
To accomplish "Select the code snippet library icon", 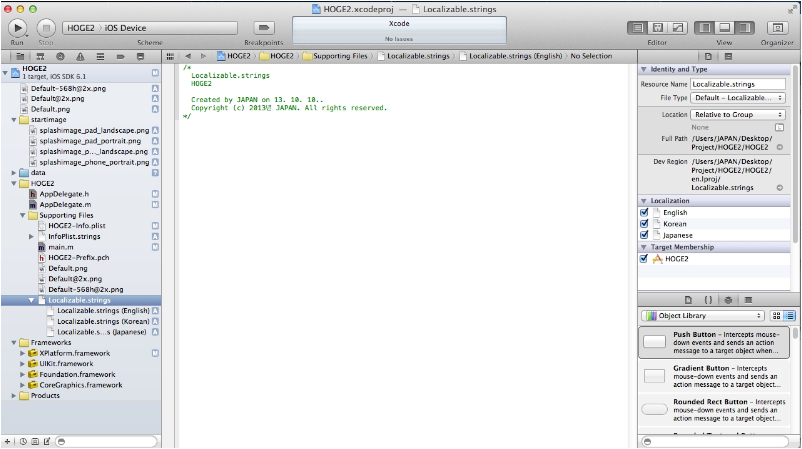I will (708, 299).
